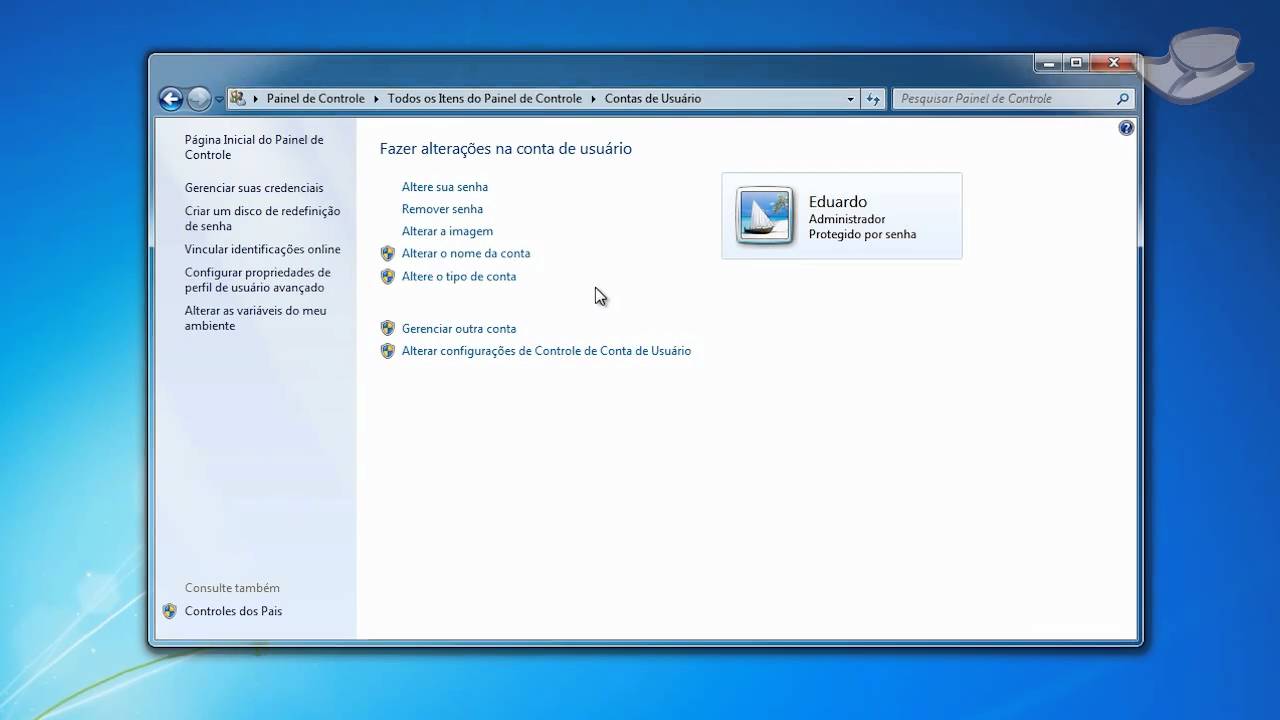Open the Altere sua senha link
Screen dimensions: 1280x720
click(444, 187)
